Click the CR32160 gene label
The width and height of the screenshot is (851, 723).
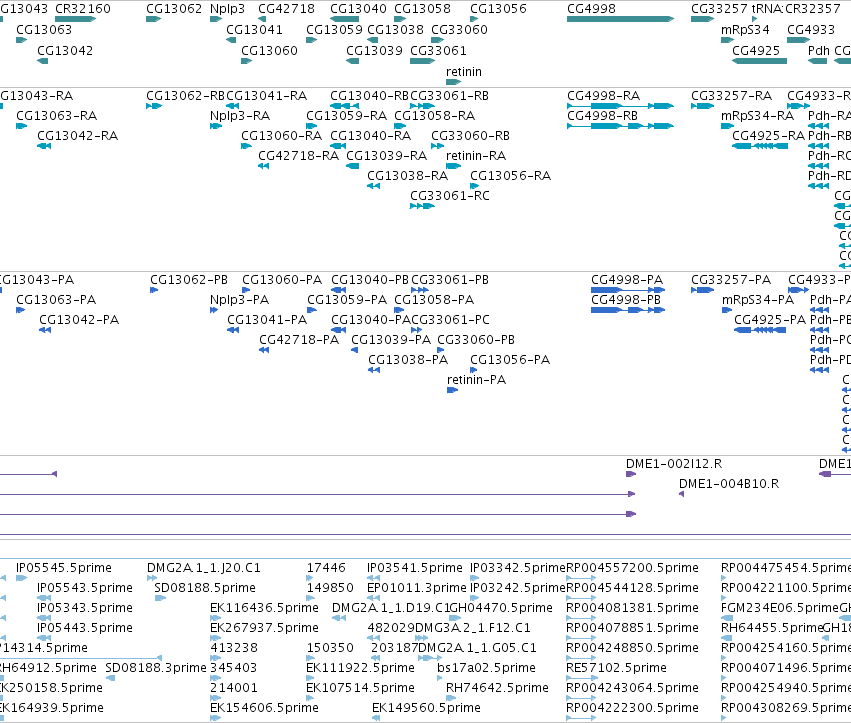82,9
